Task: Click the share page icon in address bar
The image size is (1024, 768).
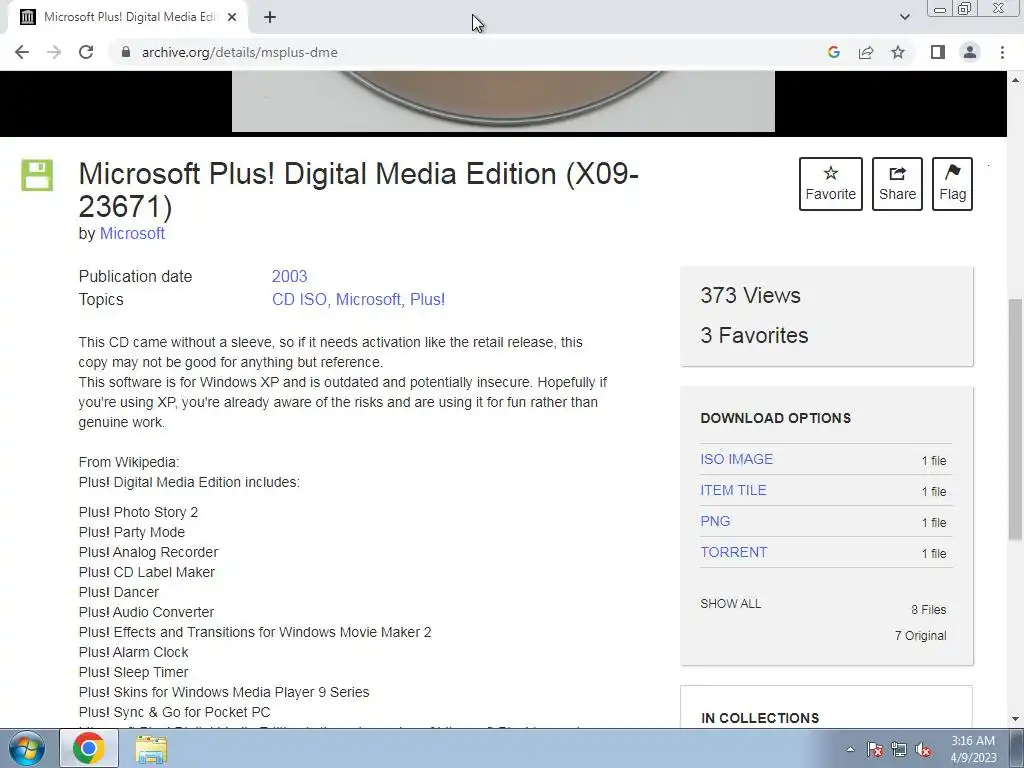Action: click(x=866, y=52)
